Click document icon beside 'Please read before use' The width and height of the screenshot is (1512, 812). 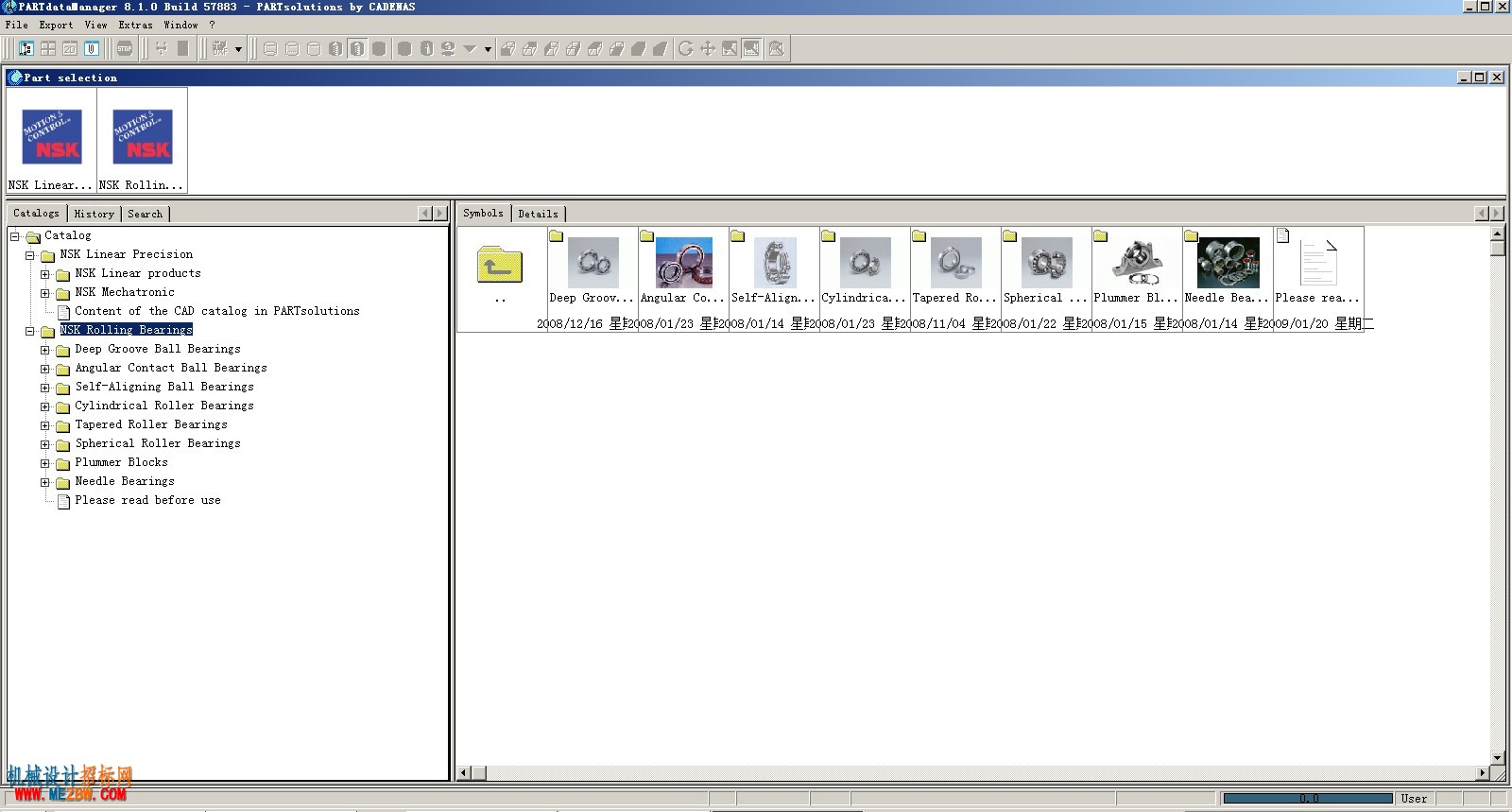coord(63,501)
